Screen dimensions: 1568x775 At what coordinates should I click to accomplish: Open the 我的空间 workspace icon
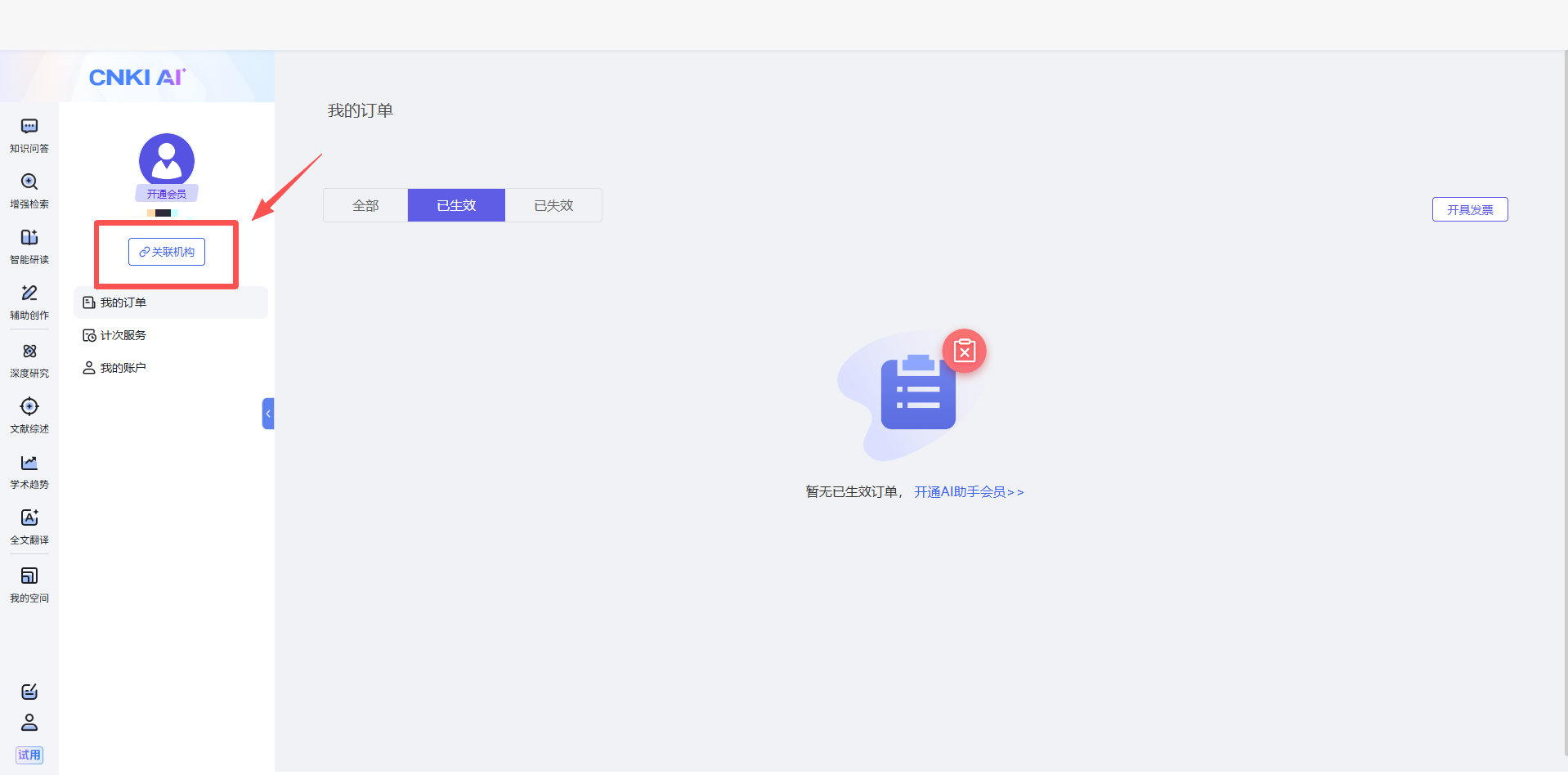coord(29,576)
